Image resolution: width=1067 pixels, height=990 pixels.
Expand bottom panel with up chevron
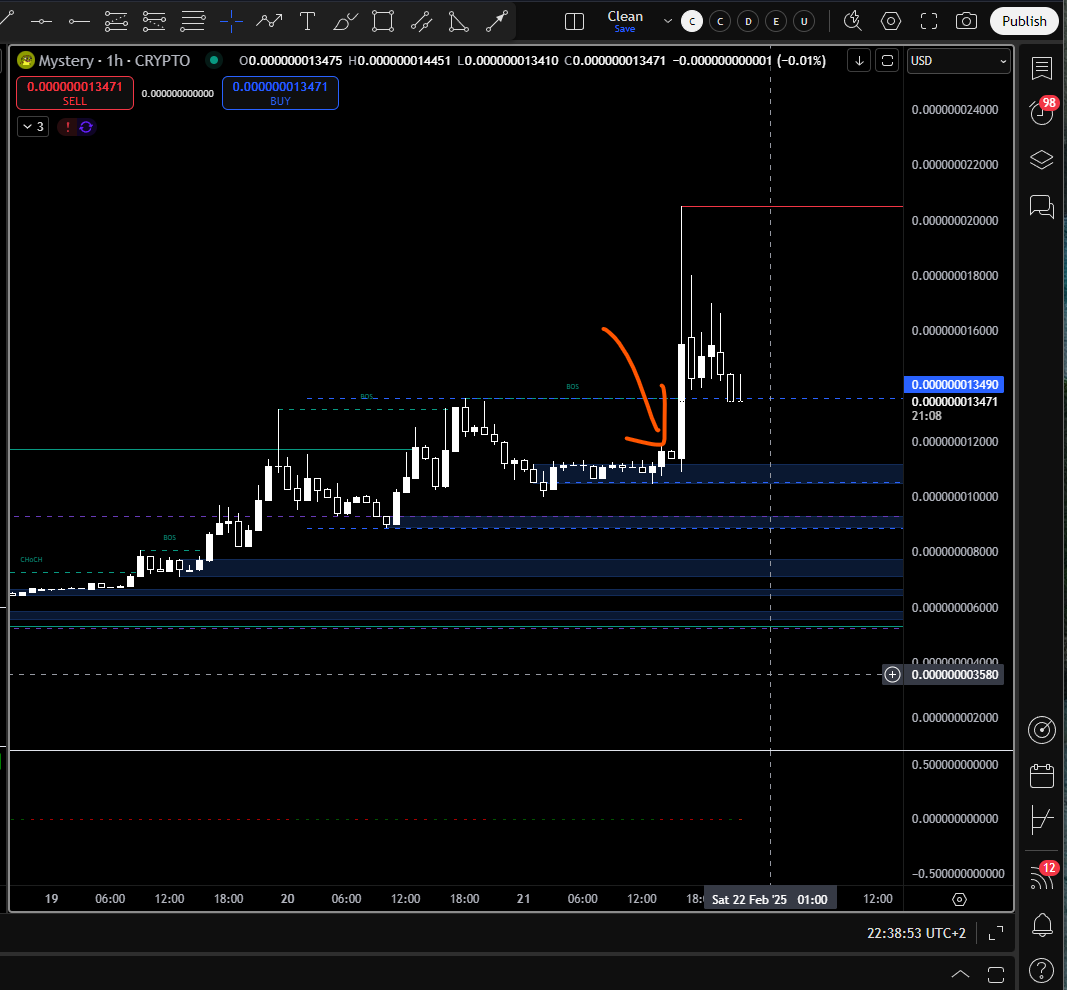click(x=960, y=974)
